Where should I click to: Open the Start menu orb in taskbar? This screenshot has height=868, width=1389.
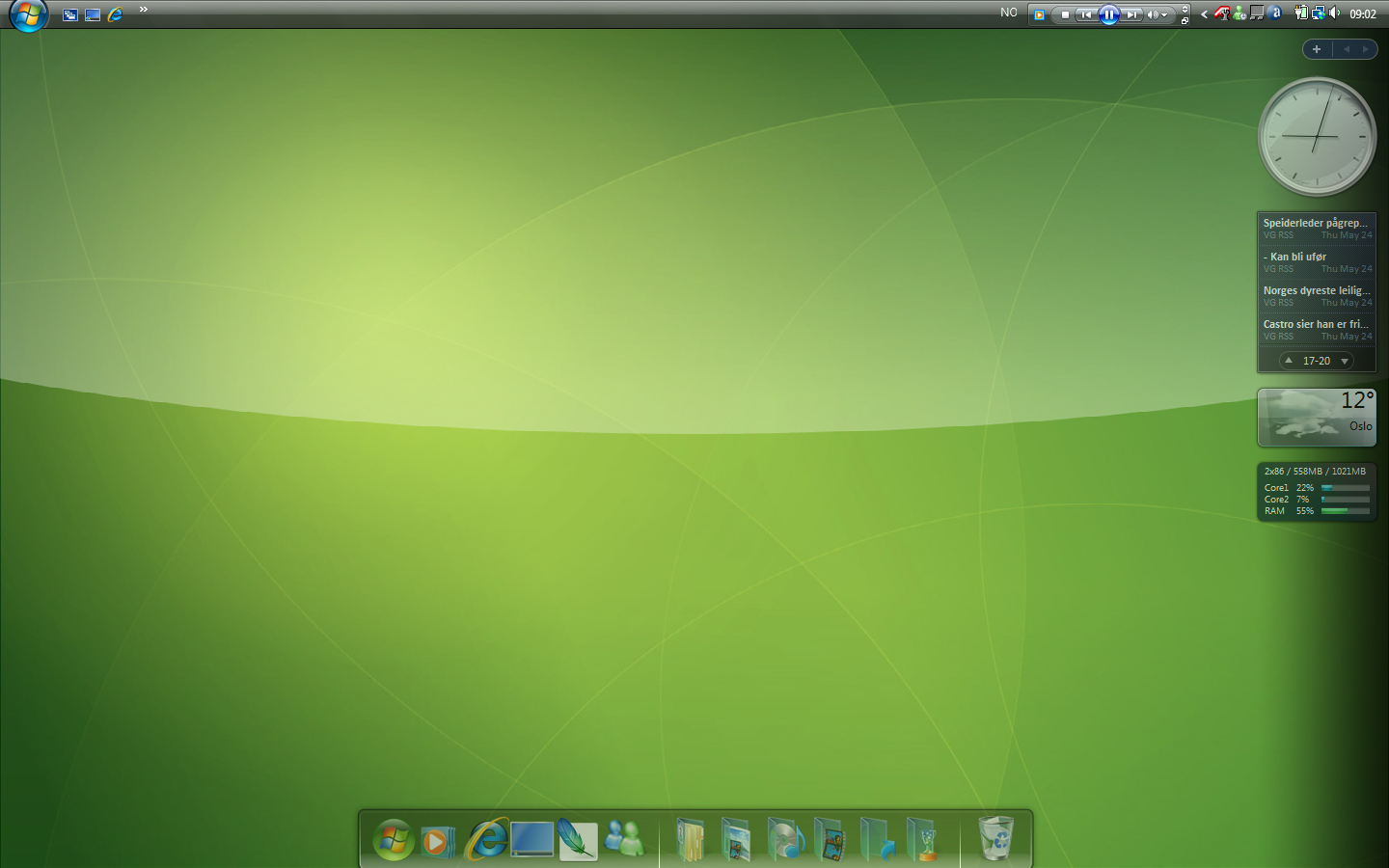click(x=28, y=14)
